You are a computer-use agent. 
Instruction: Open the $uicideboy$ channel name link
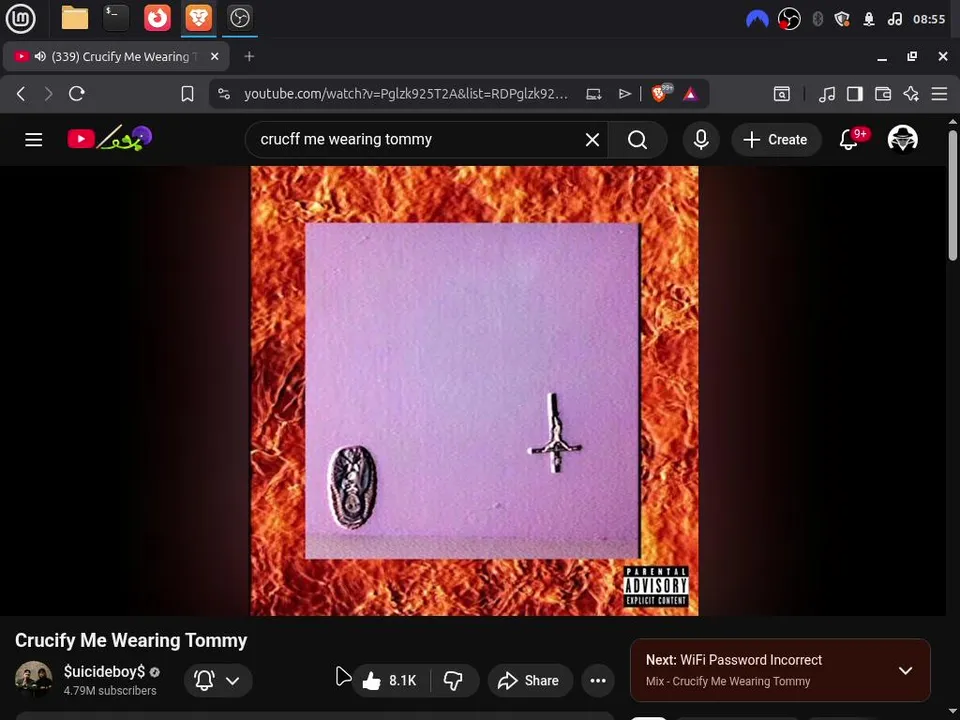(104, 672)
